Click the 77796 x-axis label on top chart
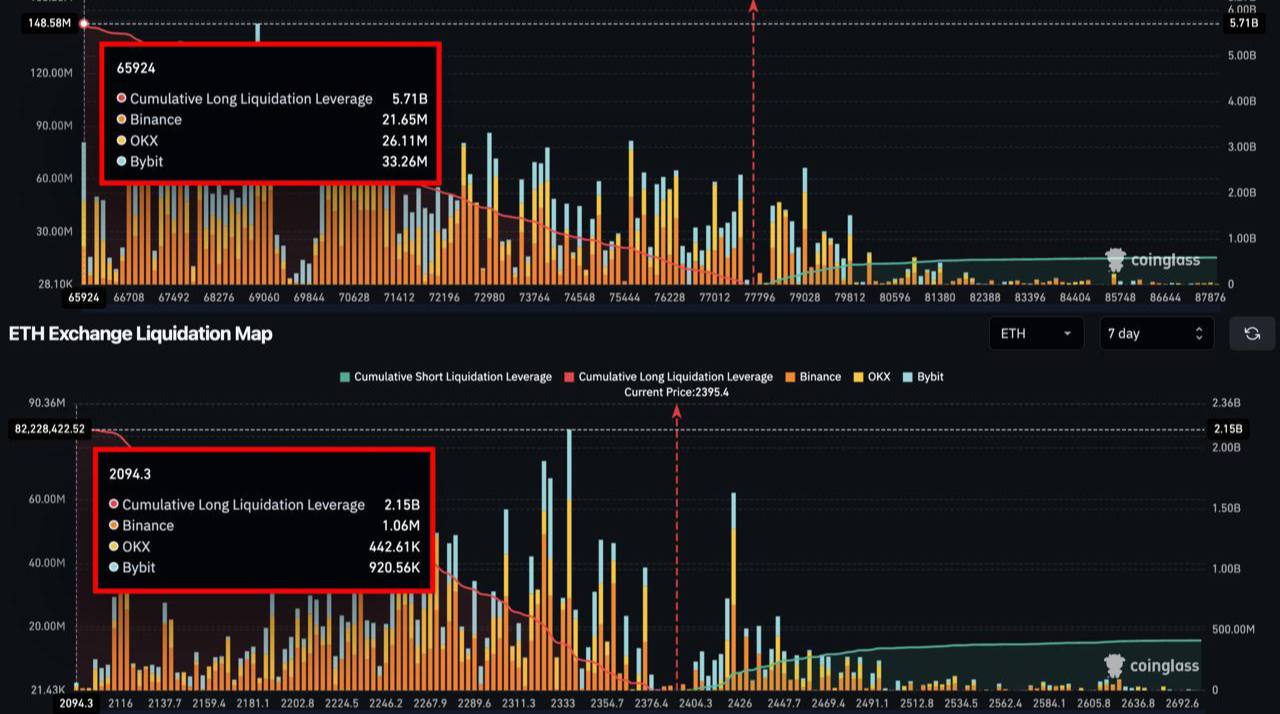Viewport: 1280px width, 714px height. coord(761,297)
